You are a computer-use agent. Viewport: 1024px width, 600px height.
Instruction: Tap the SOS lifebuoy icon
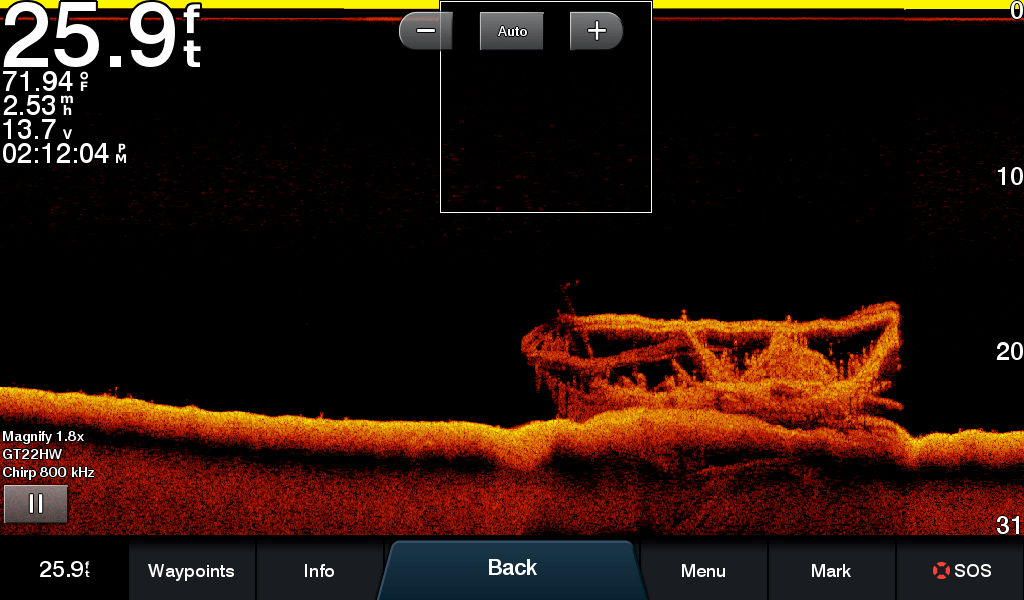tap(940, 571)
